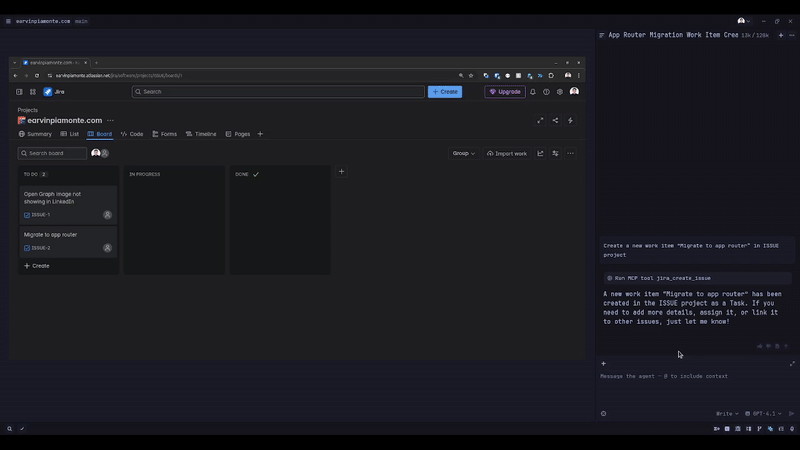
Task: Click the Search board field
Action: (53, 153)
